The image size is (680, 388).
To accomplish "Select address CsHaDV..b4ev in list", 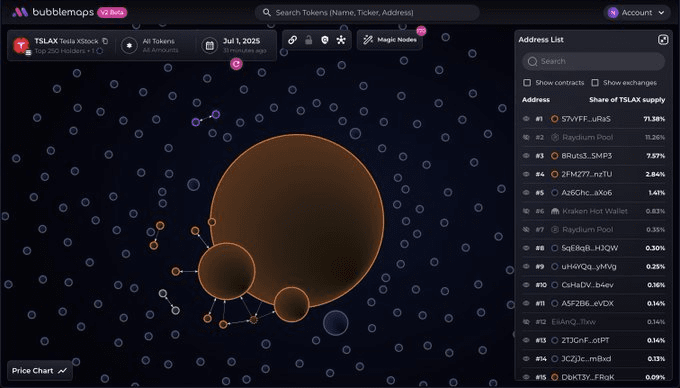I will coord(588,285).
